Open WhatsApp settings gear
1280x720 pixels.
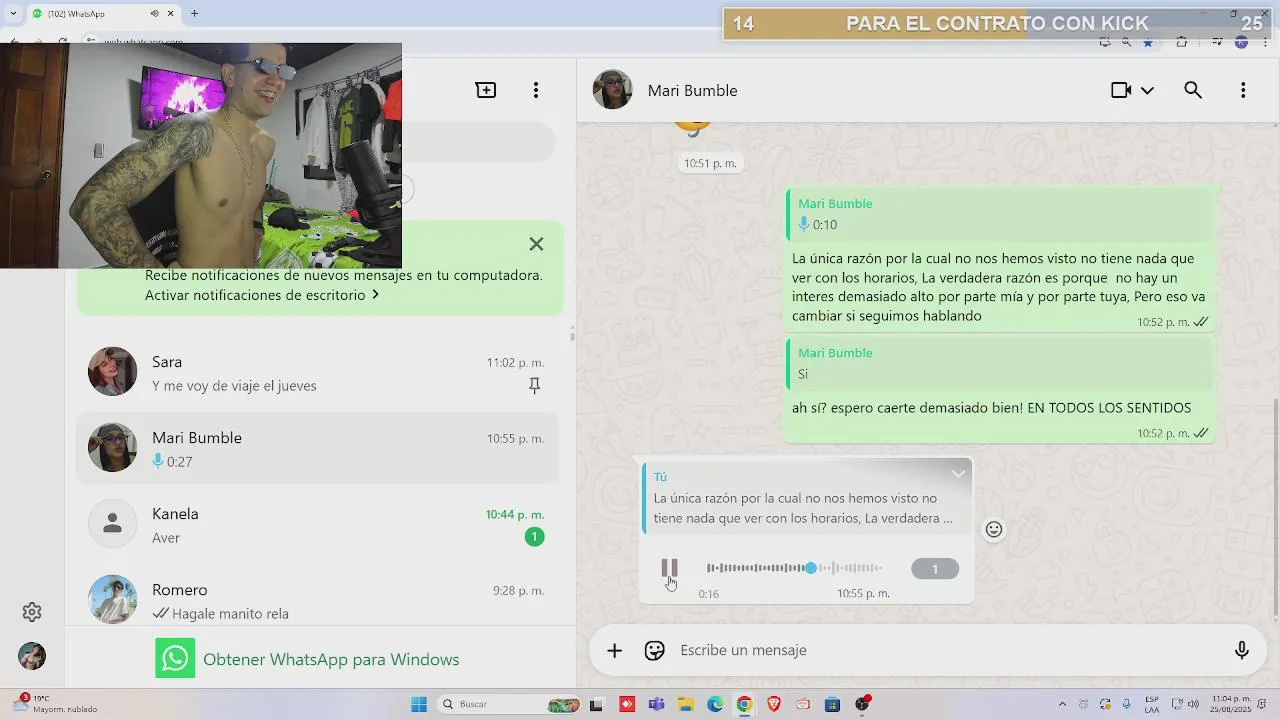point(32,612)
